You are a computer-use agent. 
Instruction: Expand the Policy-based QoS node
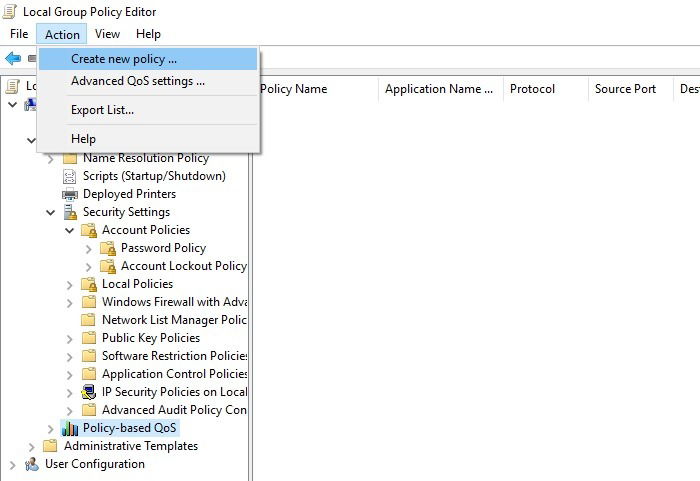point(50,429)
